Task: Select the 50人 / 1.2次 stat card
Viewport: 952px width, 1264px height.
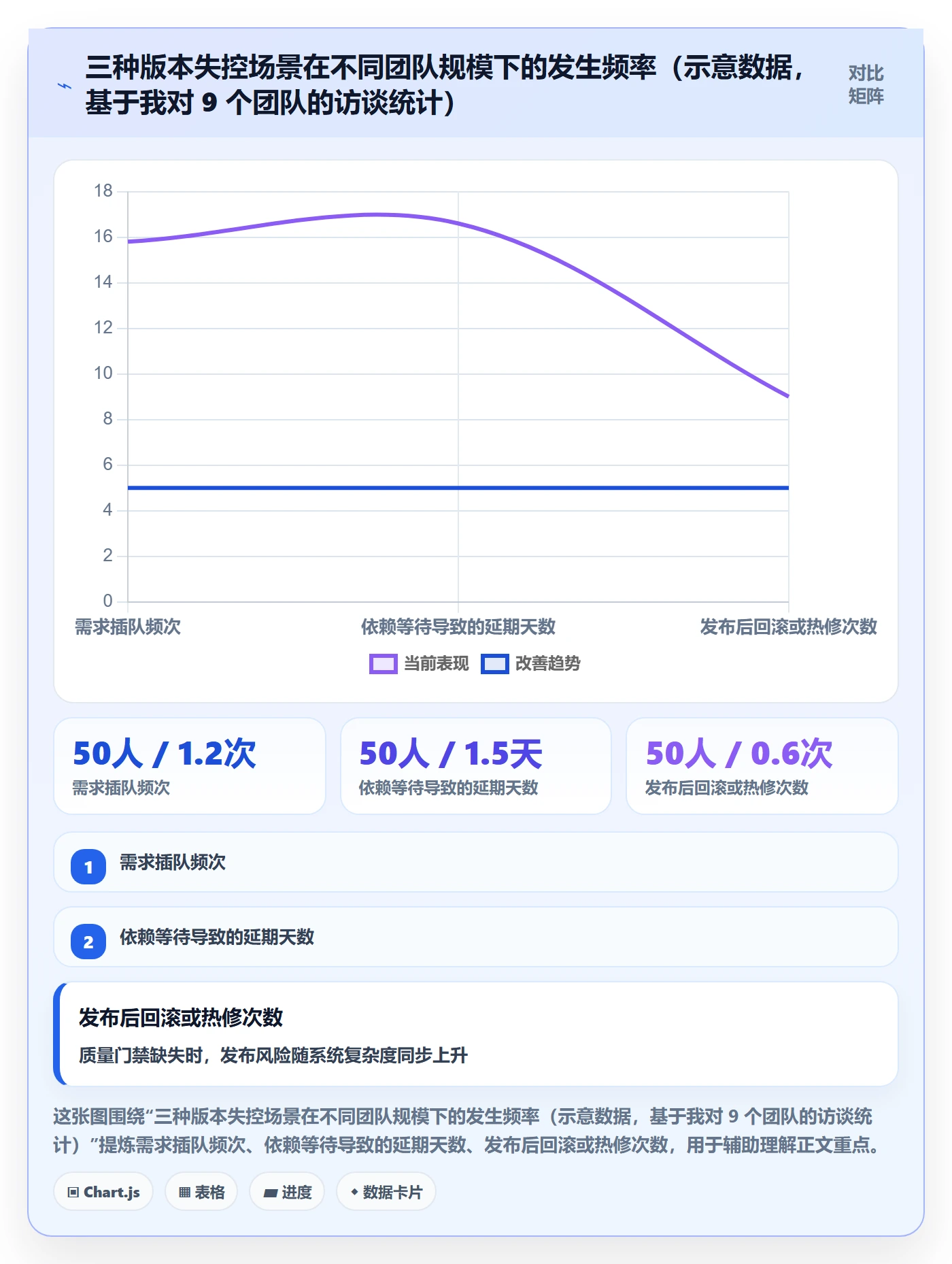Action: click(190, 766)
